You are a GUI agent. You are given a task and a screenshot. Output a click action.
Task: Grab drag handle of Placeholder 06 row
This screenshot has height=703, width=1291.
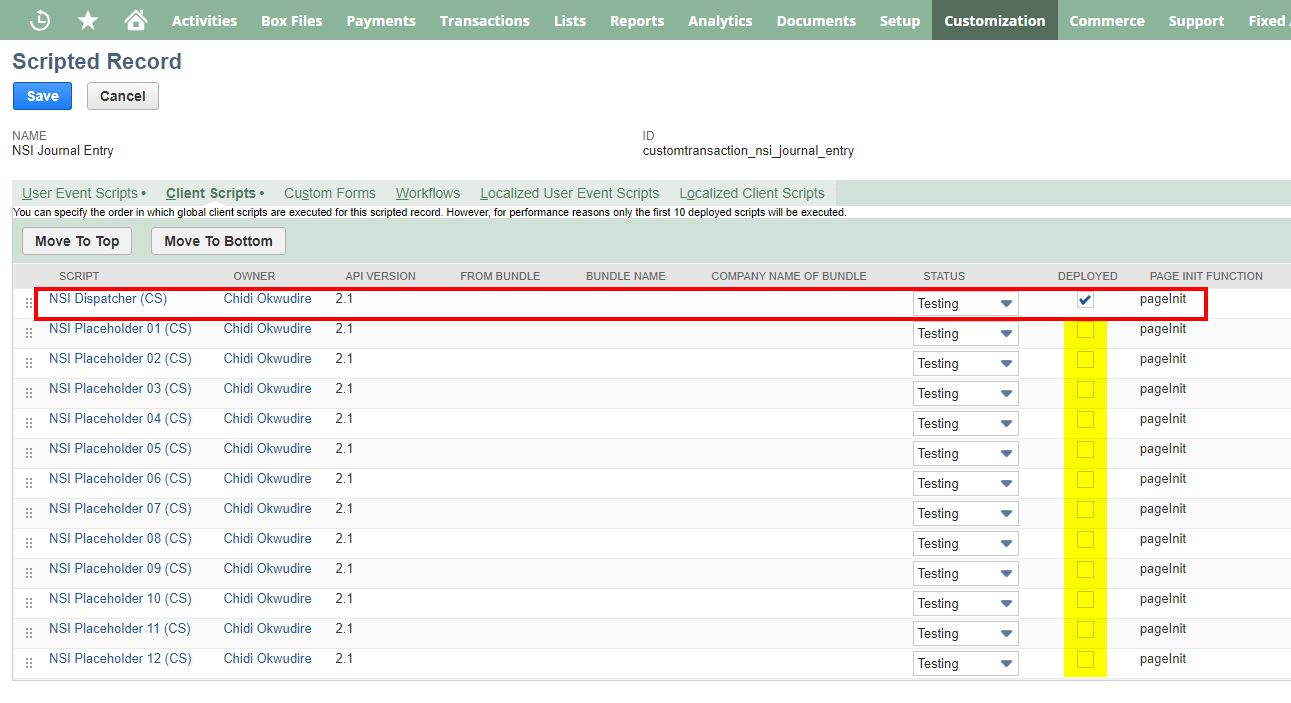pyautogui.click(x=29, y=483)
